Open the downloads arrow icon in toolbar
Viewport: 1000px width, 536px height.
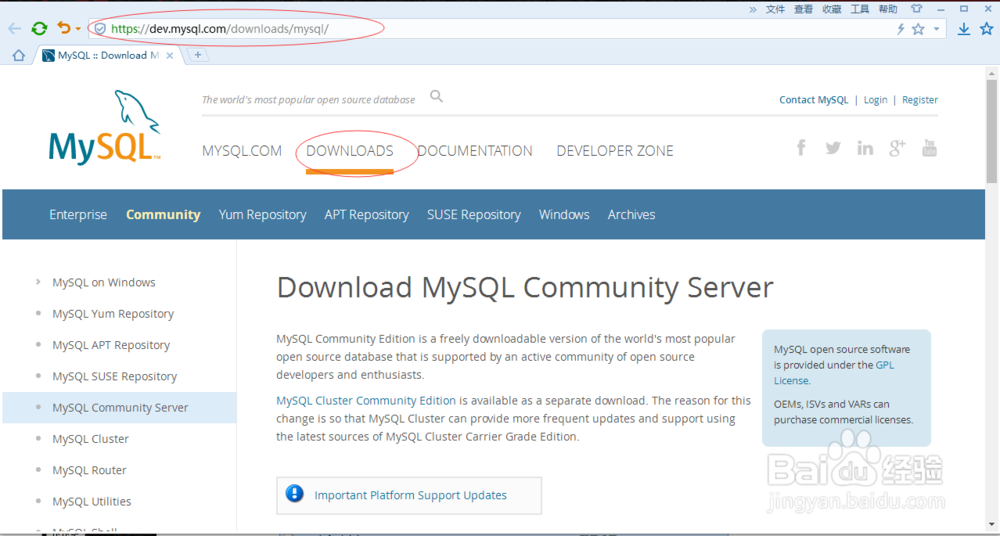[x=964, y=29]
